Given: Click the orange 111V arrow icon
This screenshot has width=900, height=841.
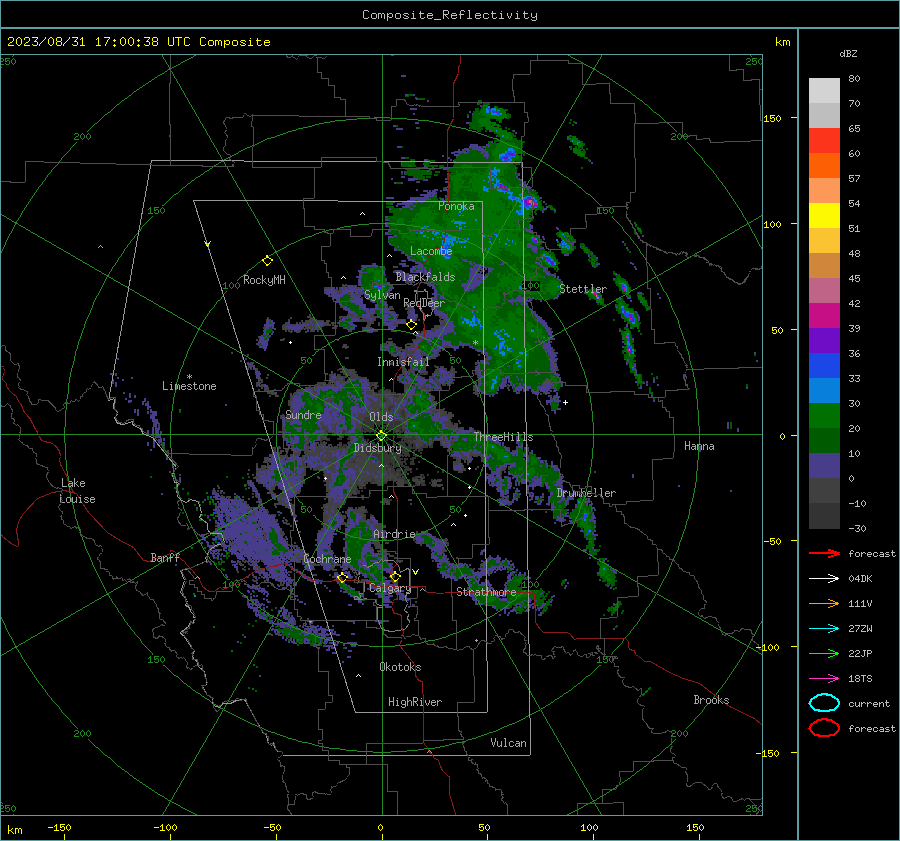Looking at the screenshot, I should 824,603.
